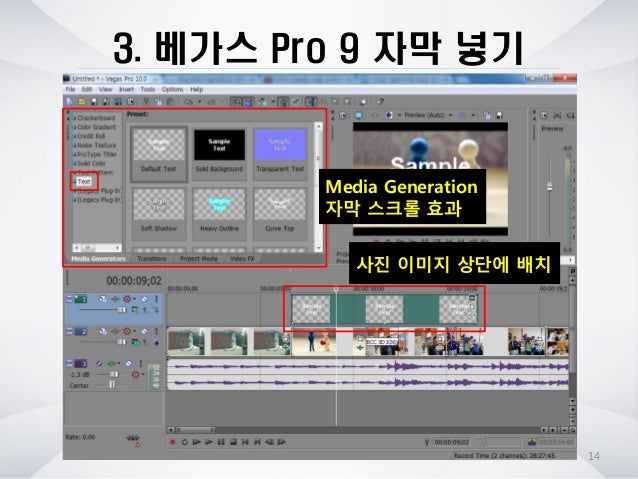Click the Copy Snapshot to Clipboard icon

click(487, 116)
